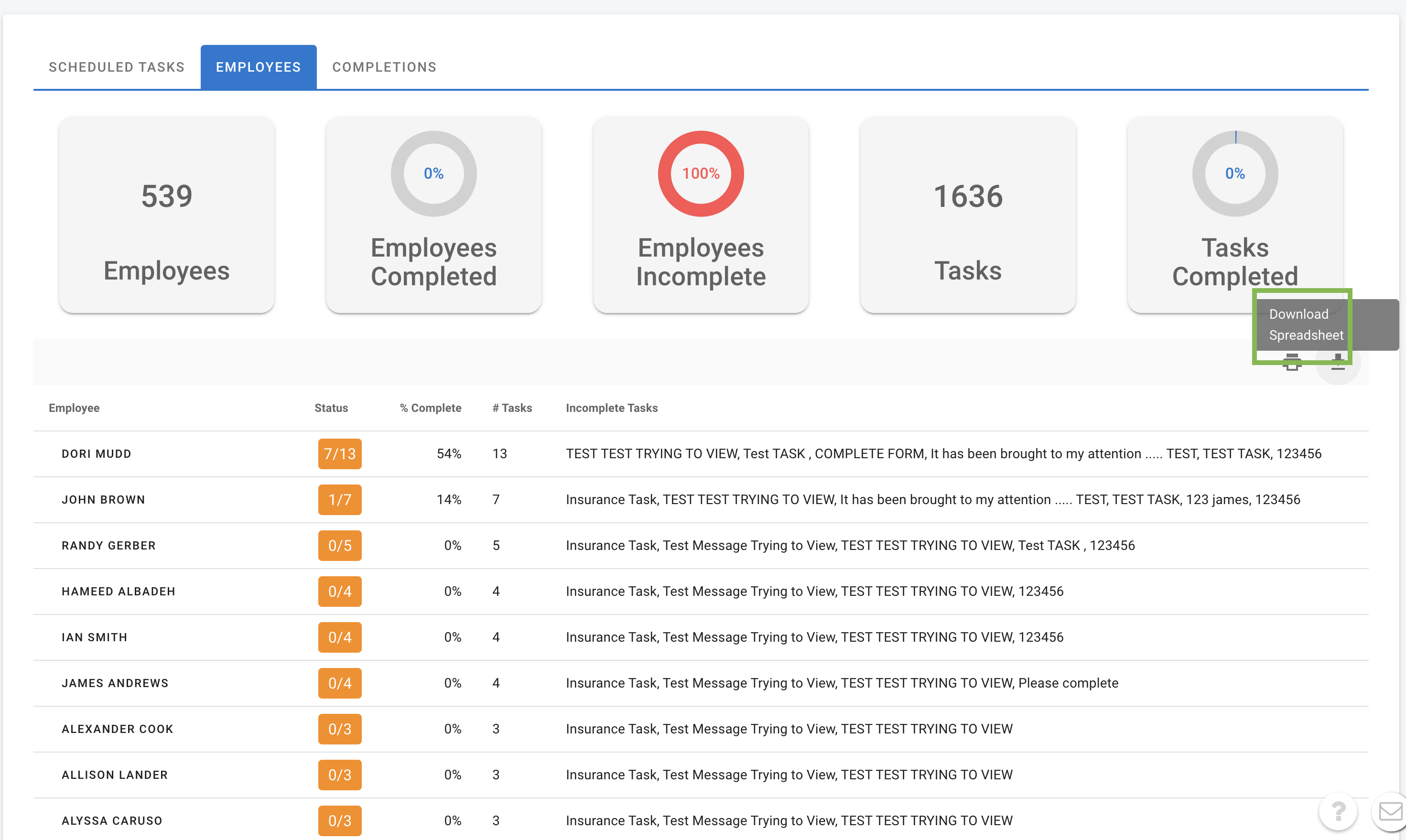The height and width of the screenshot is (840, 1406).
Task: Click the 0% Employees Completed donut chart
Action: click(433, 173)
